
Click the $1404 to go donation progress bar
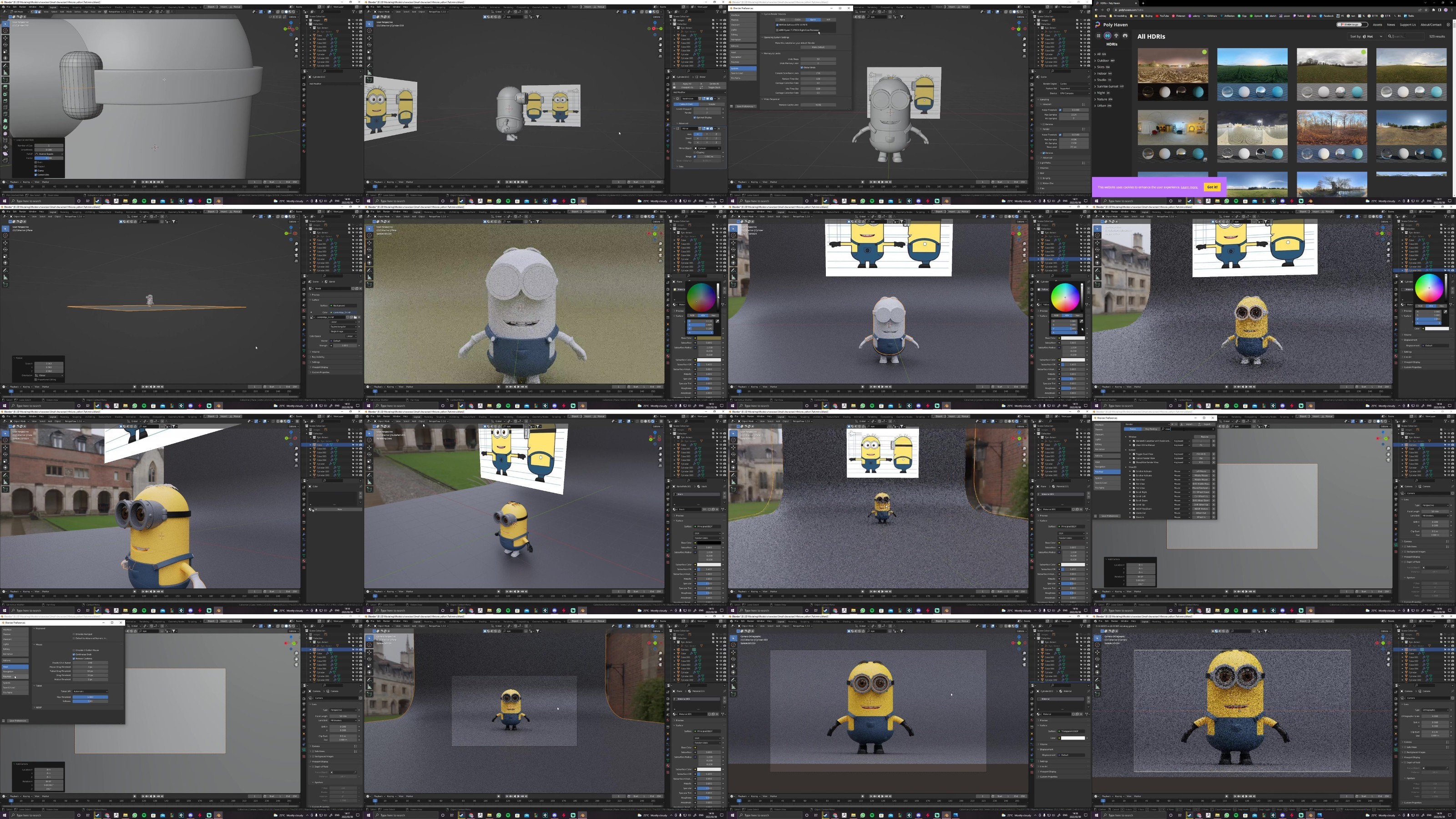(x=1353, y=24)
